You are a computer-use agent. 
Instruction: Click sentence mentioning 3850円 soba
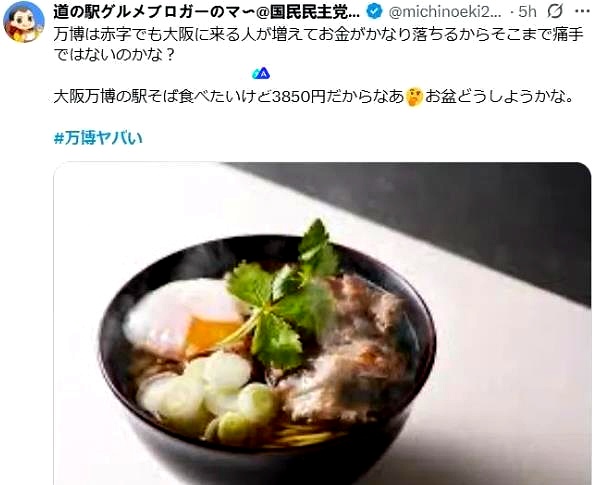[229, 97]
